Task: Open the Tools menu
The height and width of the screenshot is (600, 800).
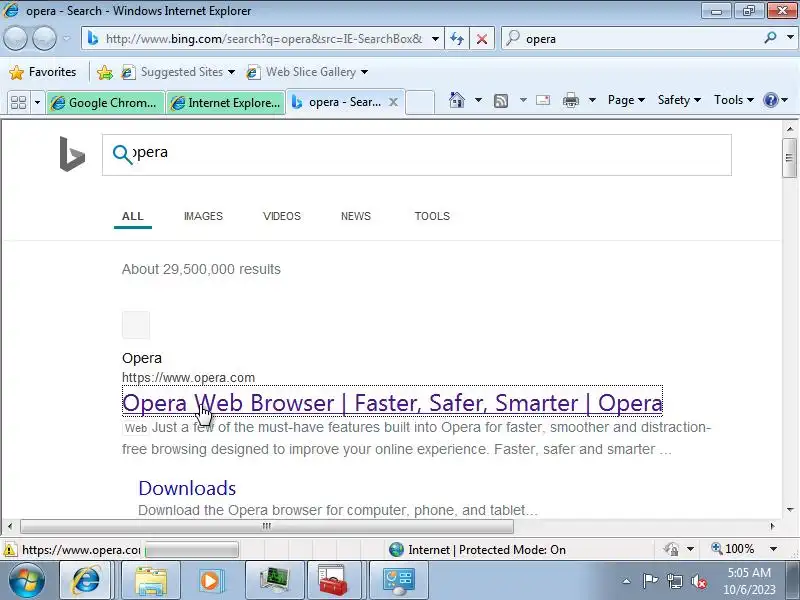Action: coord(734,100)
